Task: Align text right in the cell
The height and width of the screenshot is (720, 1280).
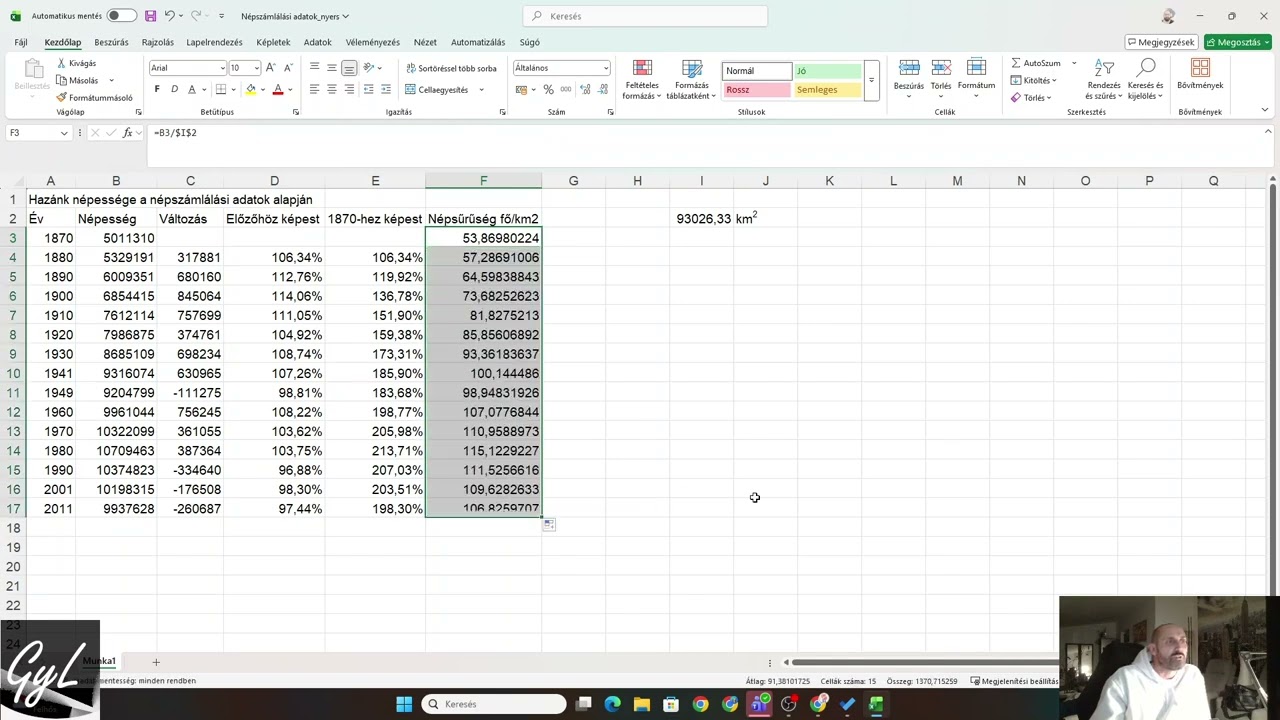Action: [x=349, y=89]
